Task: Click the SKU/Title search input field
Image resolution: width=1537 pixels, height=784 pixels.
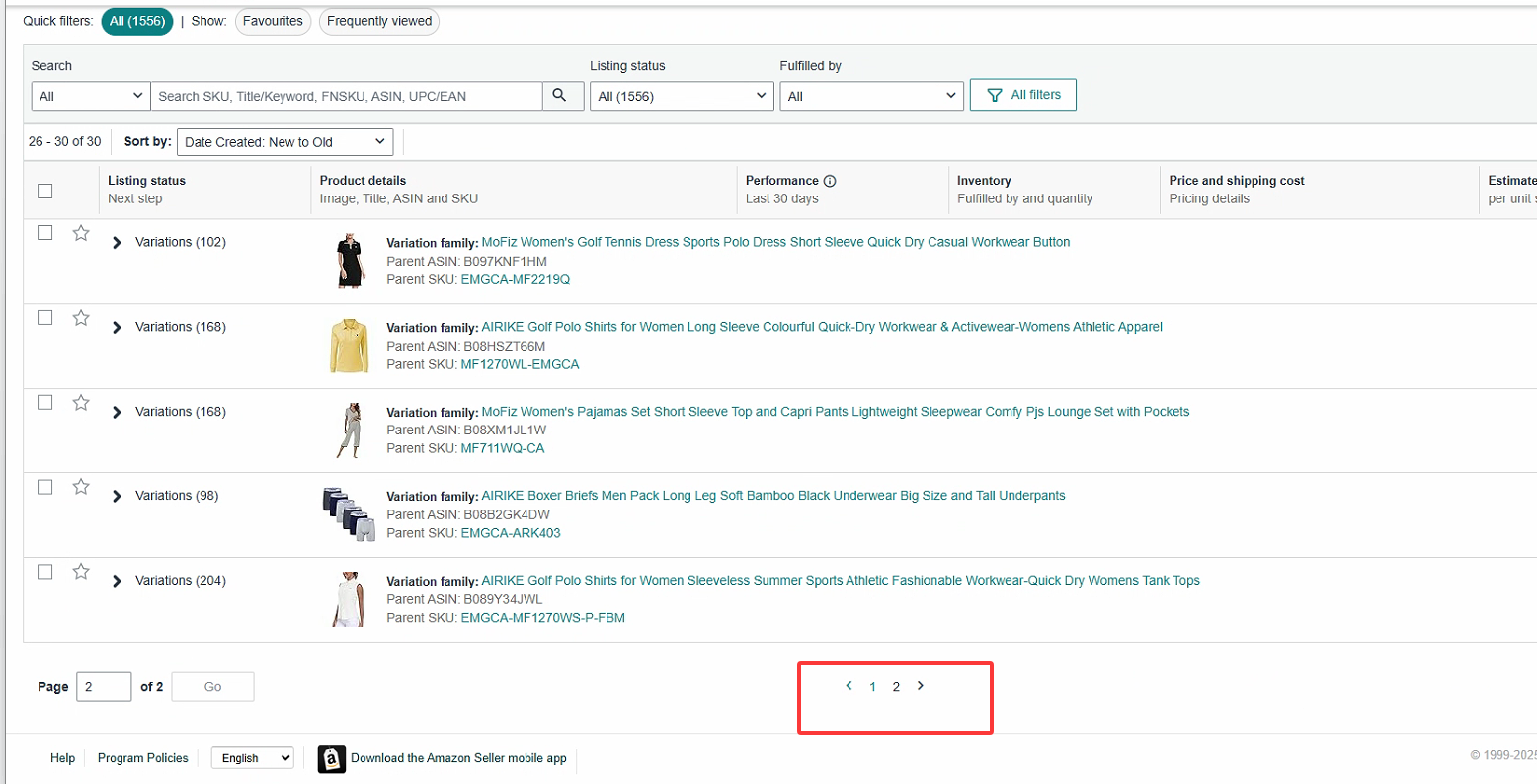Action: click(347, 96)
